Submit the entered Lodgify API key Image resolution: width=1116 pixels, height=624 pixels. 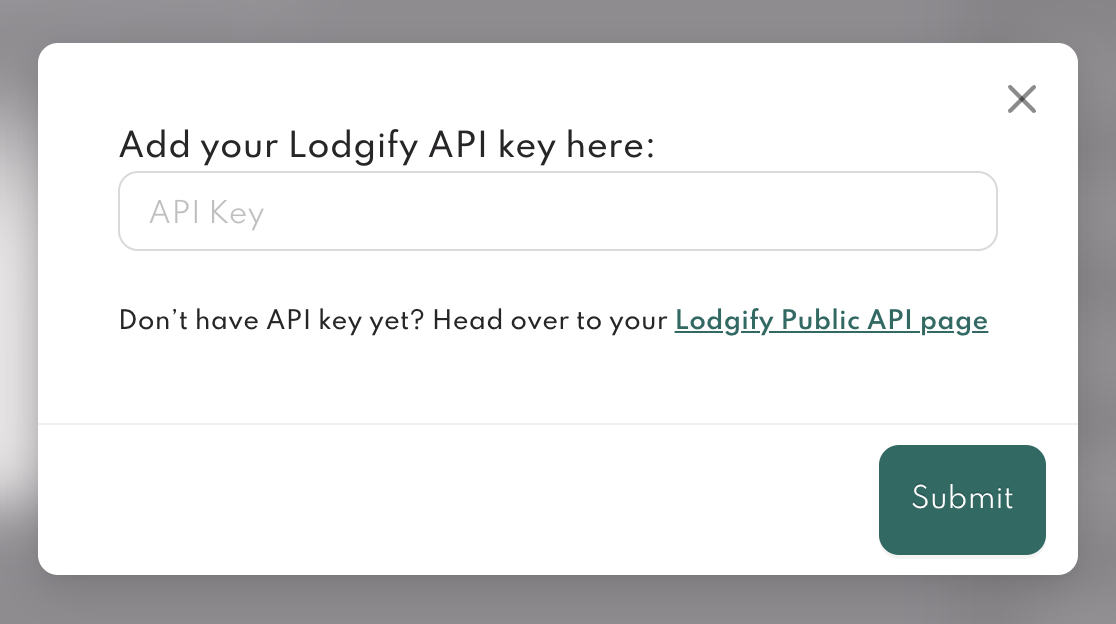(962, 499)
